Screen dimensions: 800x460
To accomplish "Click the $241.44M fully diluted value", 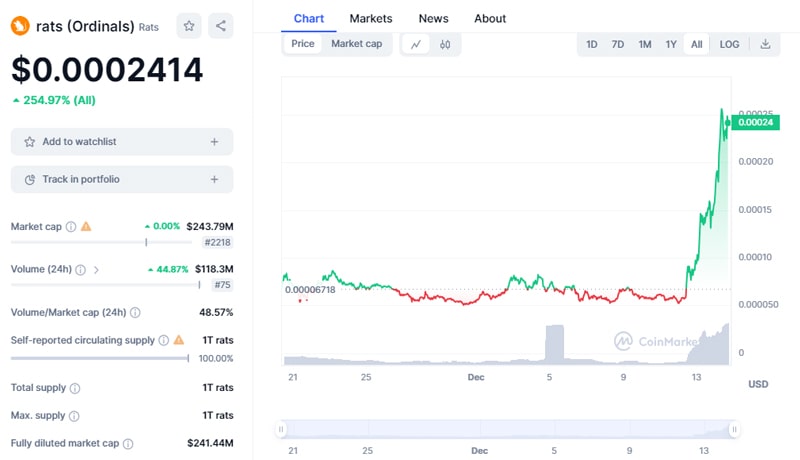I will [x=210, y=443].
